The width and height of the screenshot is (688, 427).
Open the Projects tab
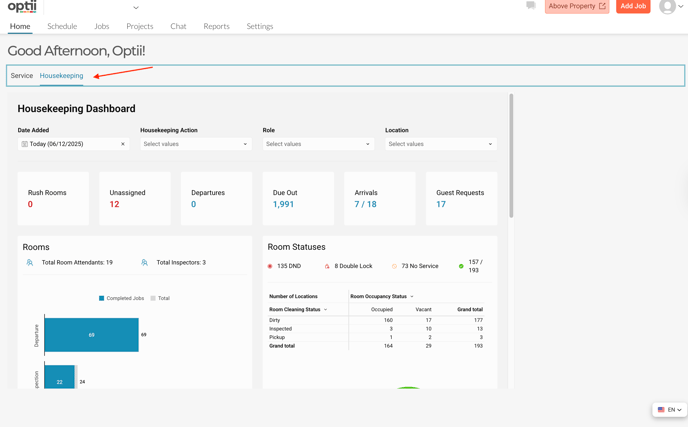tap(140, 26)
